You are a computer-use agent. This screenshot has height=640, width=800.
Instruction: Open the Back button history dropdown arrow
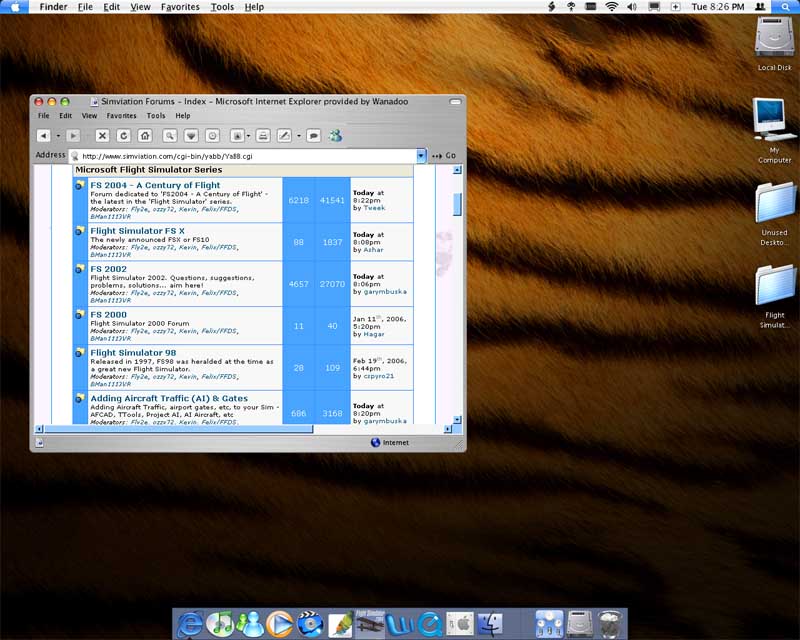58,135
